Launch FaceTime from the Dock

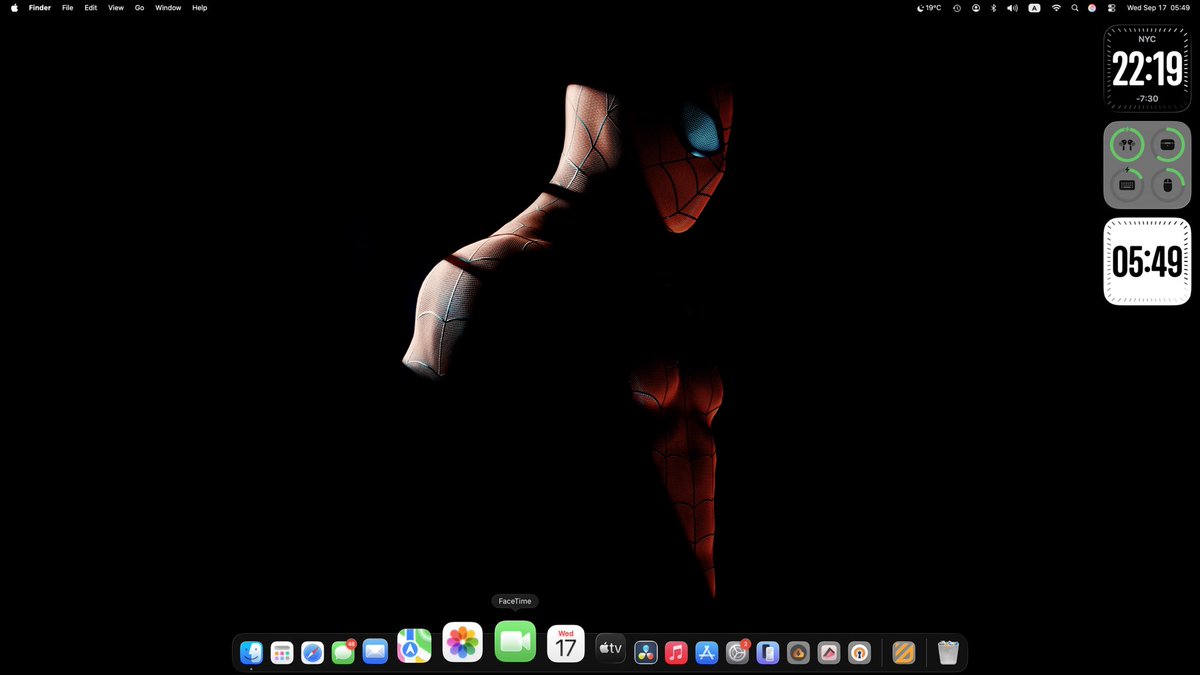(515, 641)
